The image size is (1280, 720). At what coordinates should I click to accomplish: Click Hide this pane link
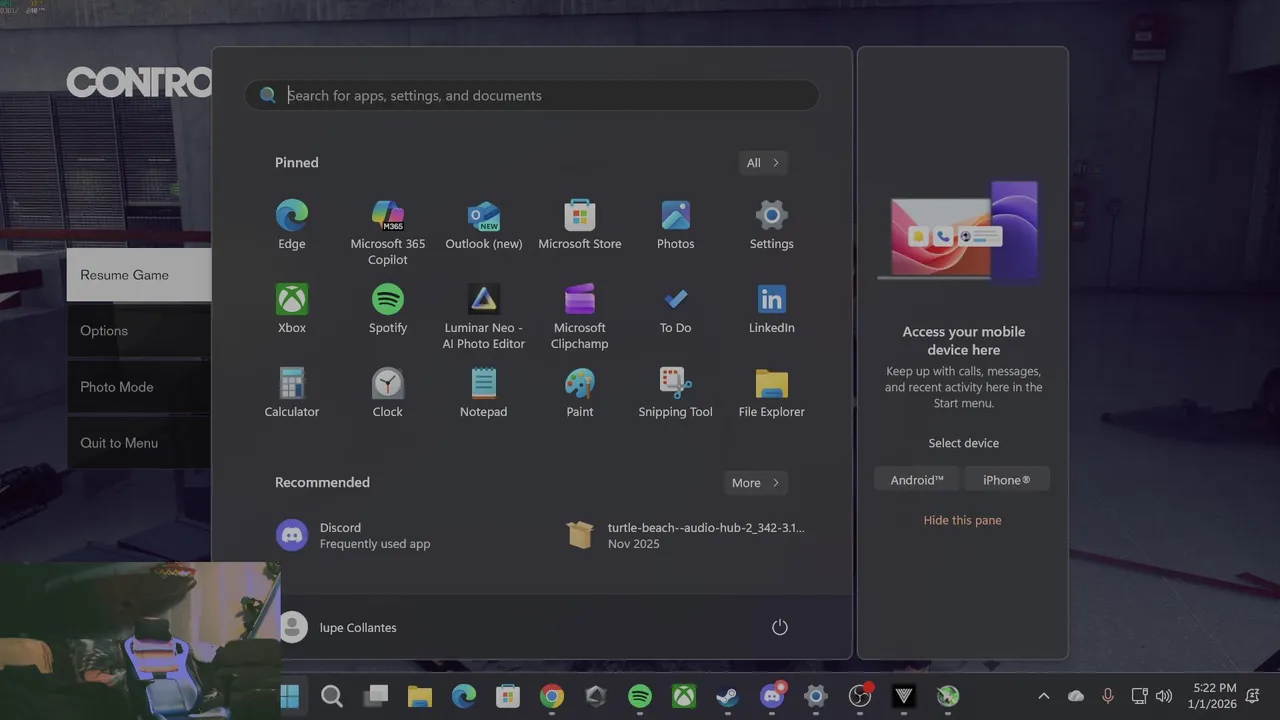pos(962,520)
